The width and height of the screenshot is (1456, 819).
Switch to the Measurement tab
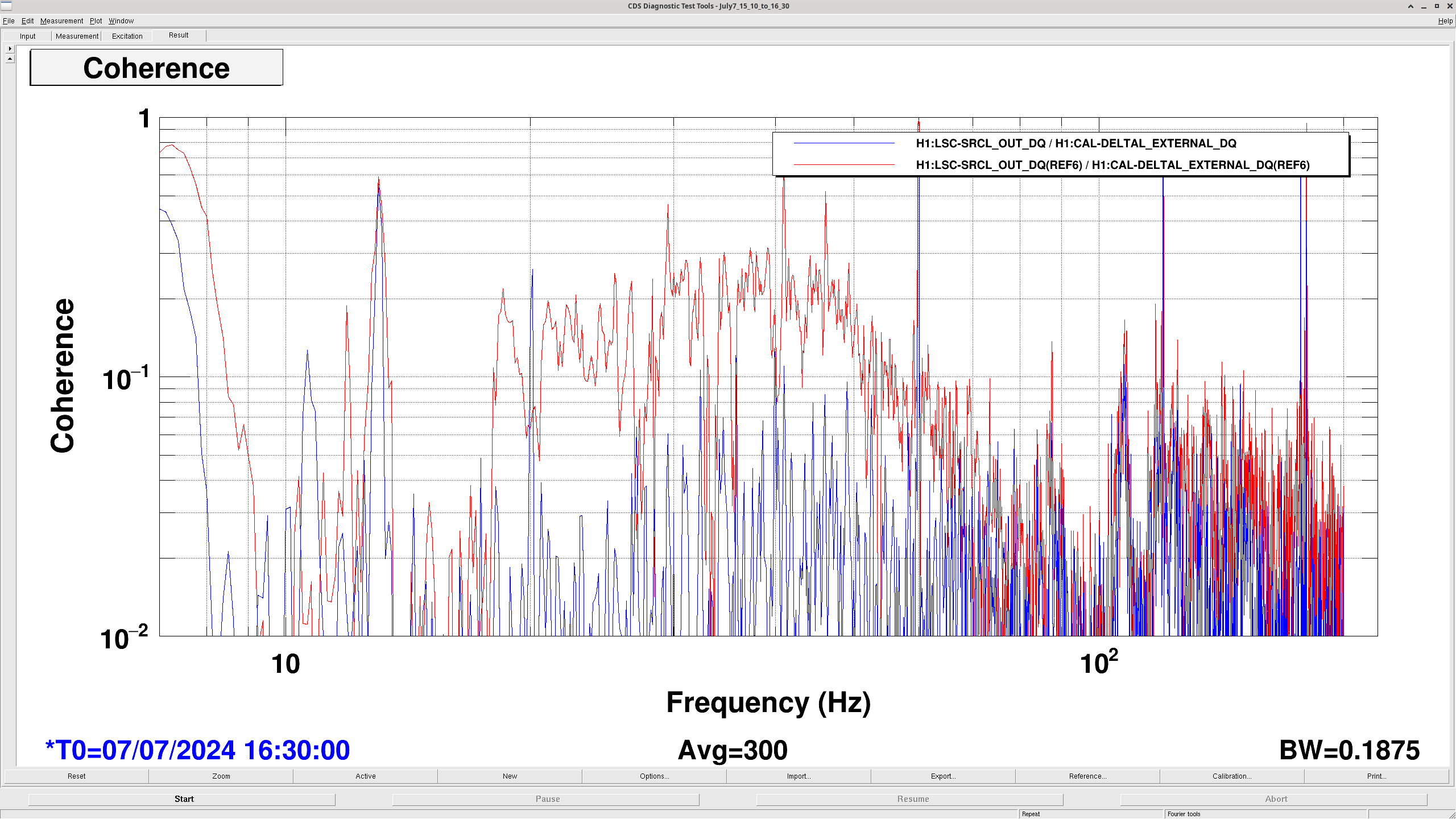(x=77, y=36)
